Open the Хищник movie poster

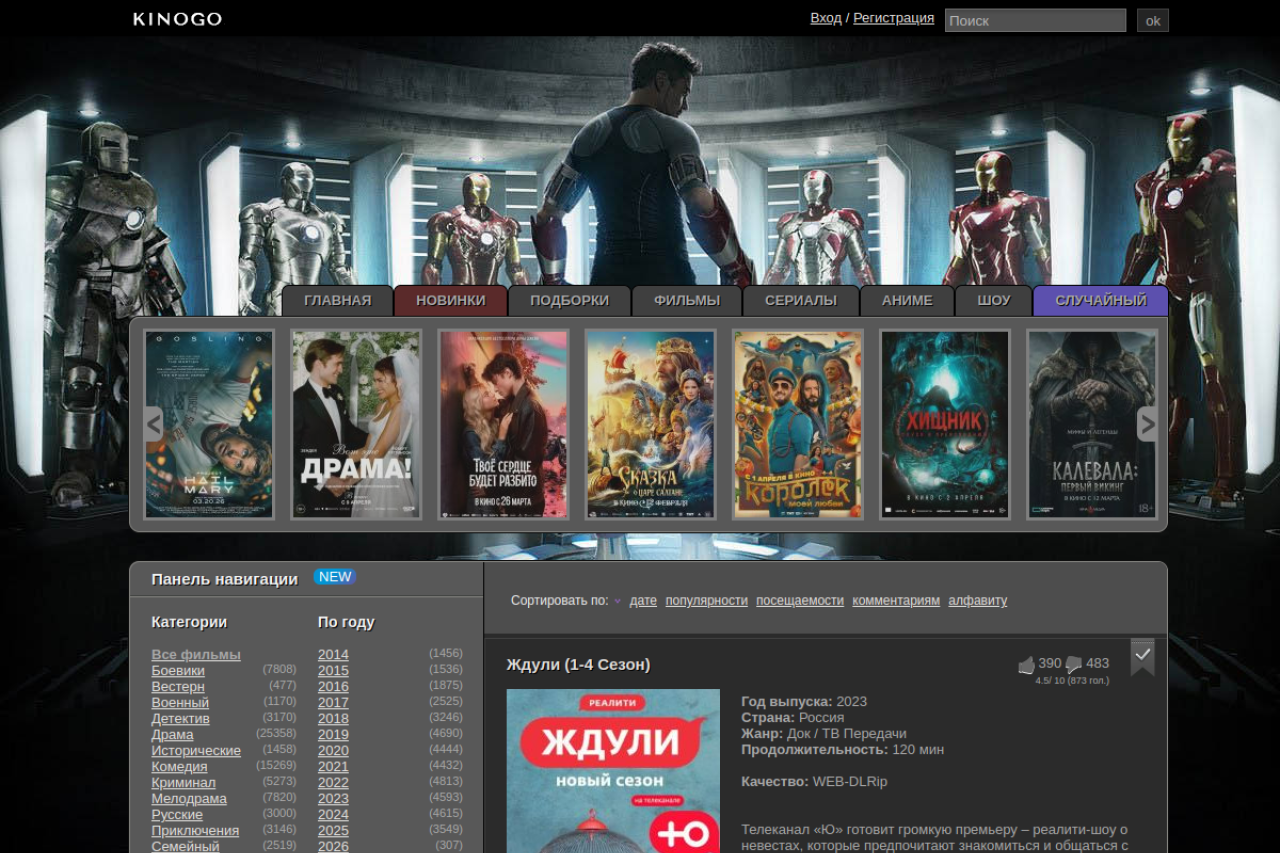[945, 424]
